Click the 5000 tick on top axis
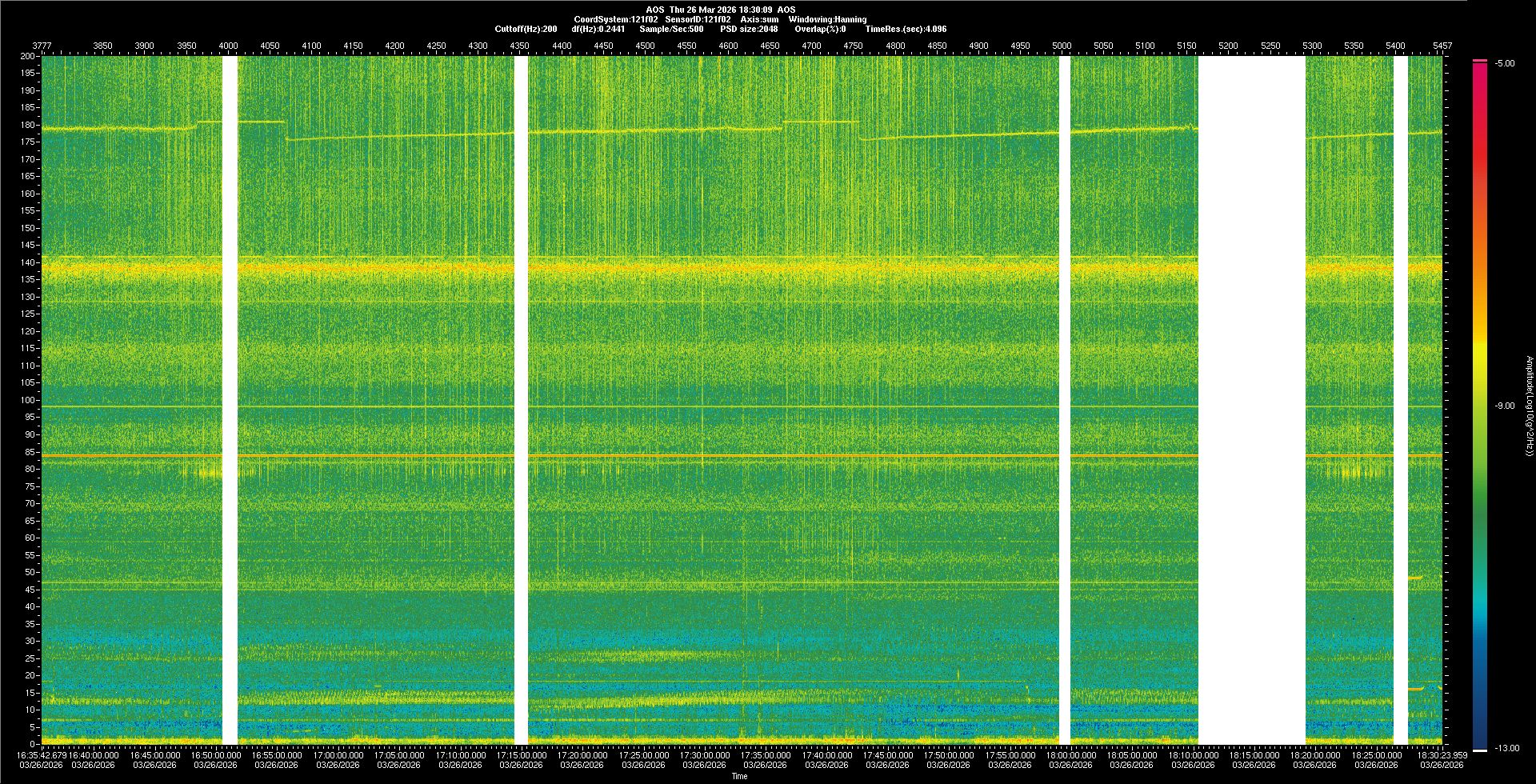1536x784 pixels. [x=1062, y=46]
